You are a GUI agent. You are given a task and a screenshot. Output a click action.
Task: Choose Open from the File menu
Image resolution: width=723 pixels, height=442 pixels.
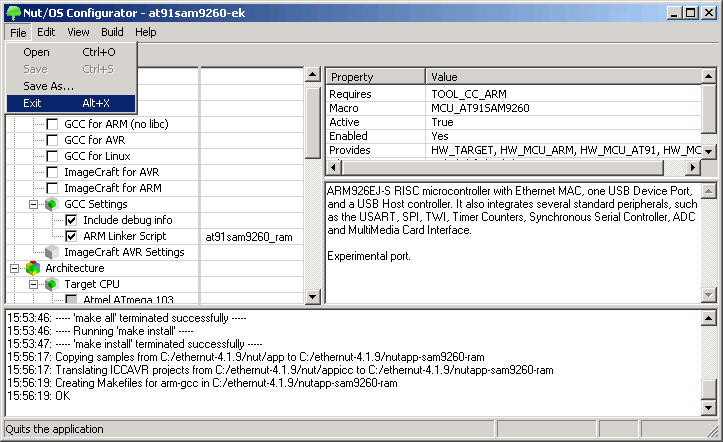(x=71, y=52)
